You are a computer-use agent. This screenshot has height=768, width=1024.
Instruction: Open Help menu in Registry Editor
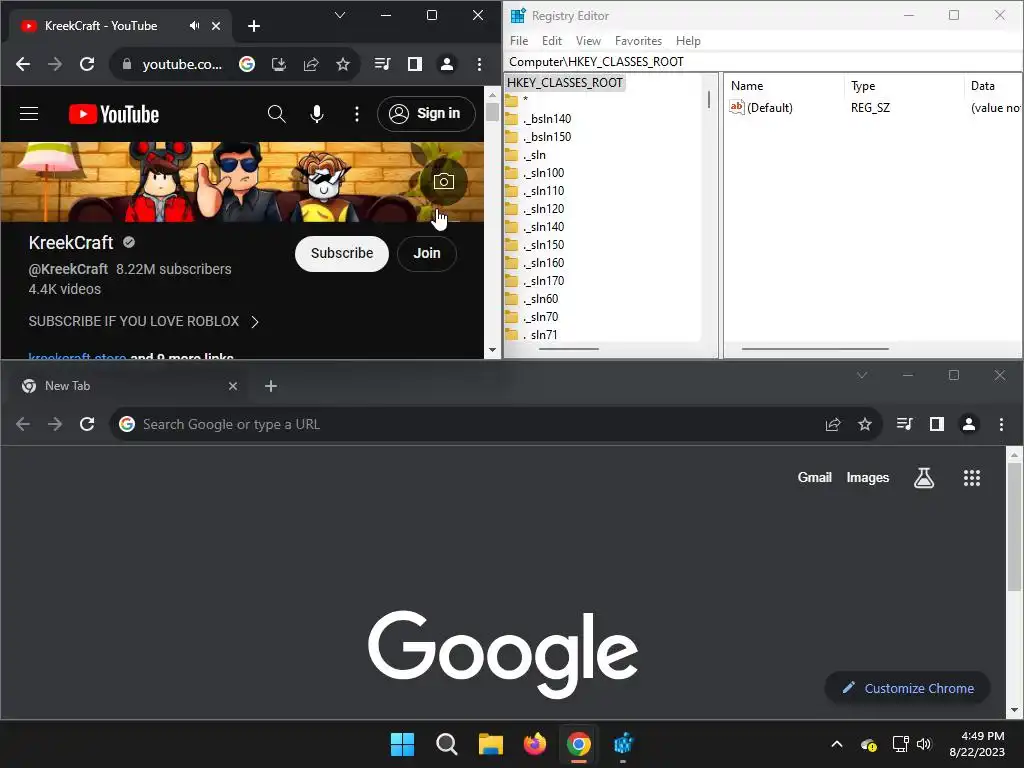point(688,40)
